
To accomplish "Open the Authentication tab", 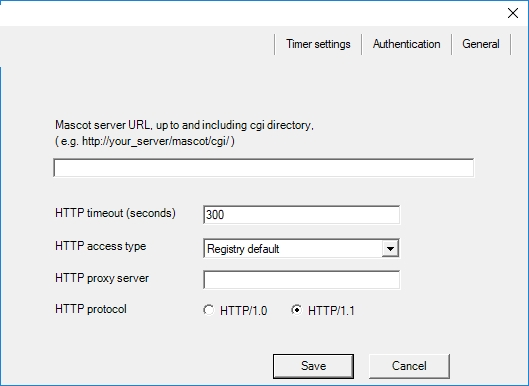I will (x=406, y=44).
